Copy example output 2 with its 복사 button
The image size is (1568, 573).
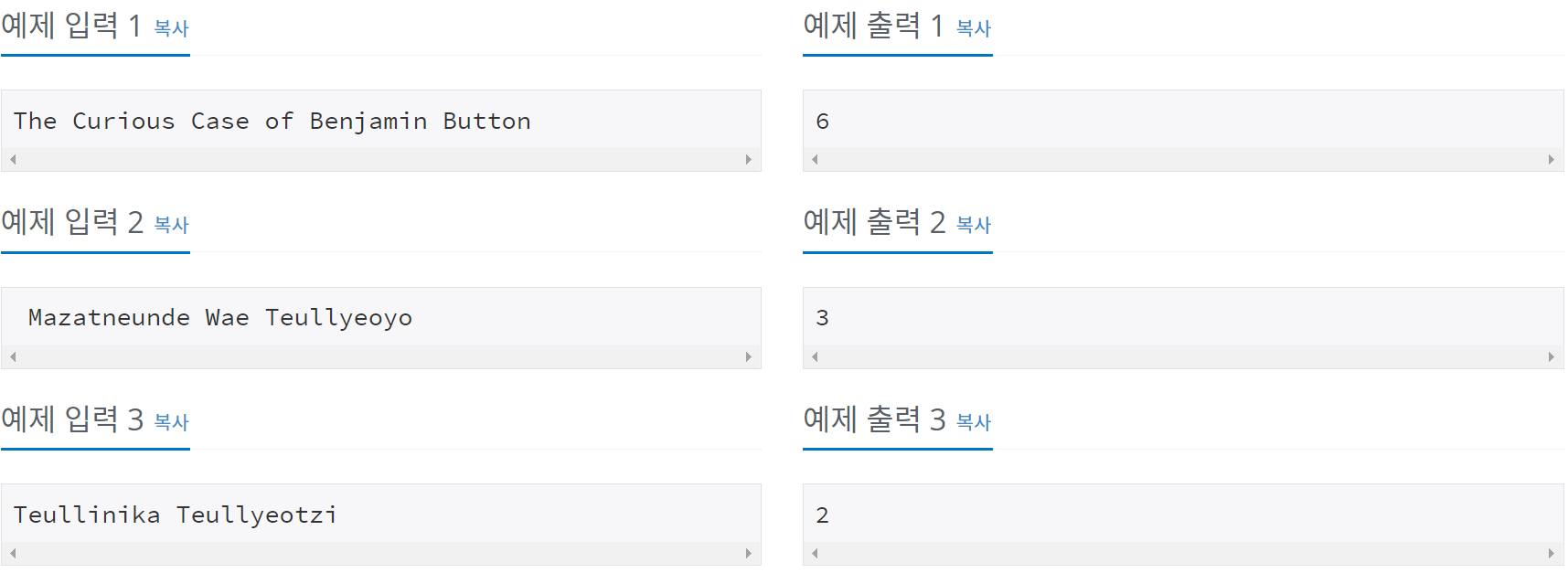tap(974, 225)
